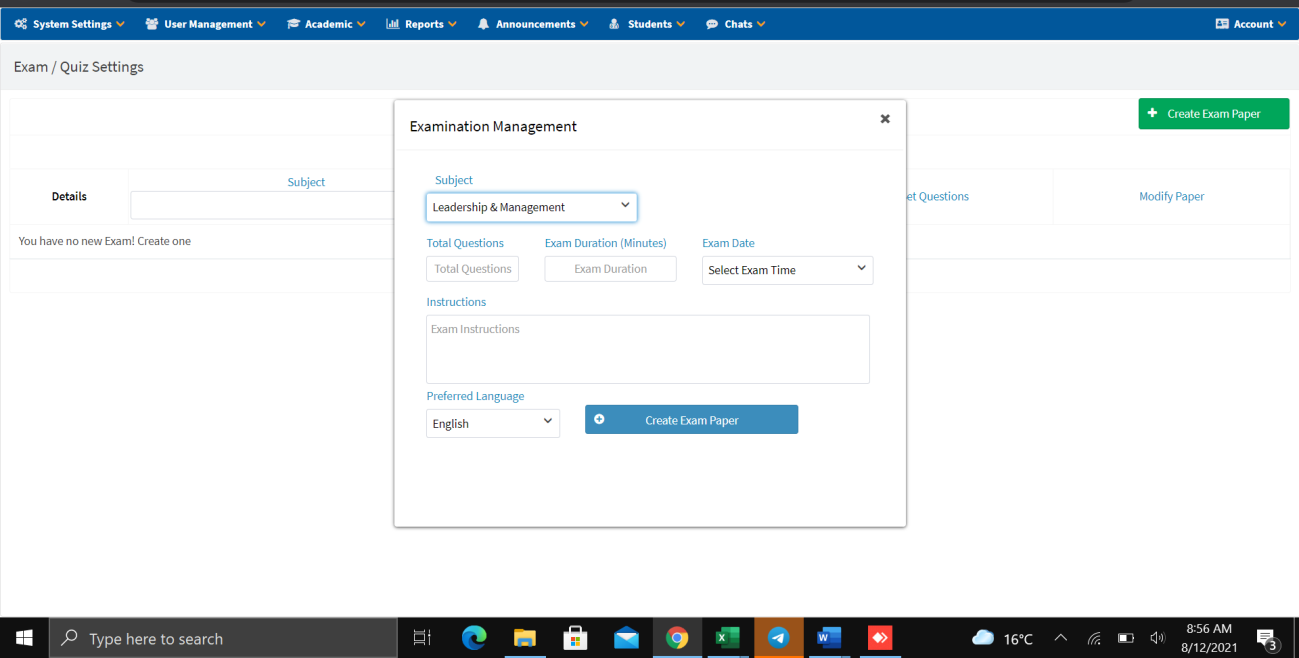
Task: Open the Account menu
Action: click(1250, 24)
